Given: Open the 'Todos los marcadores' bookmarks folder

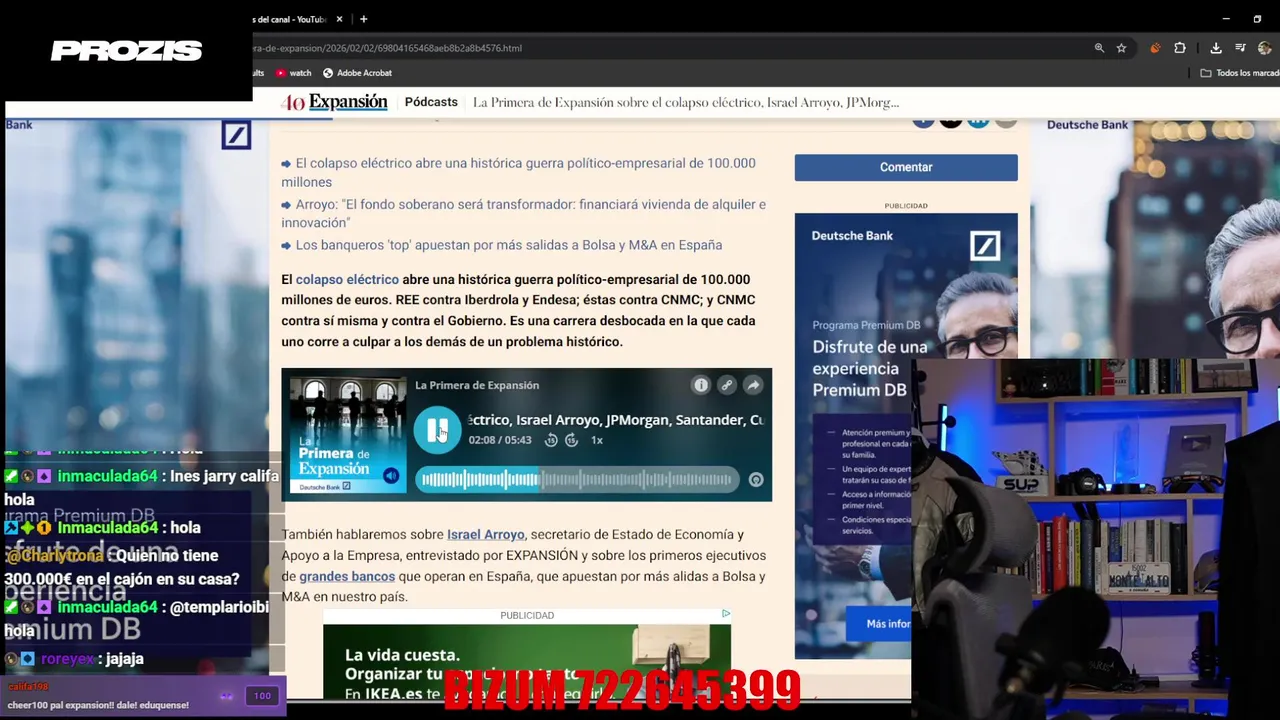Looking at the screenshot, I should point(1240,73).
